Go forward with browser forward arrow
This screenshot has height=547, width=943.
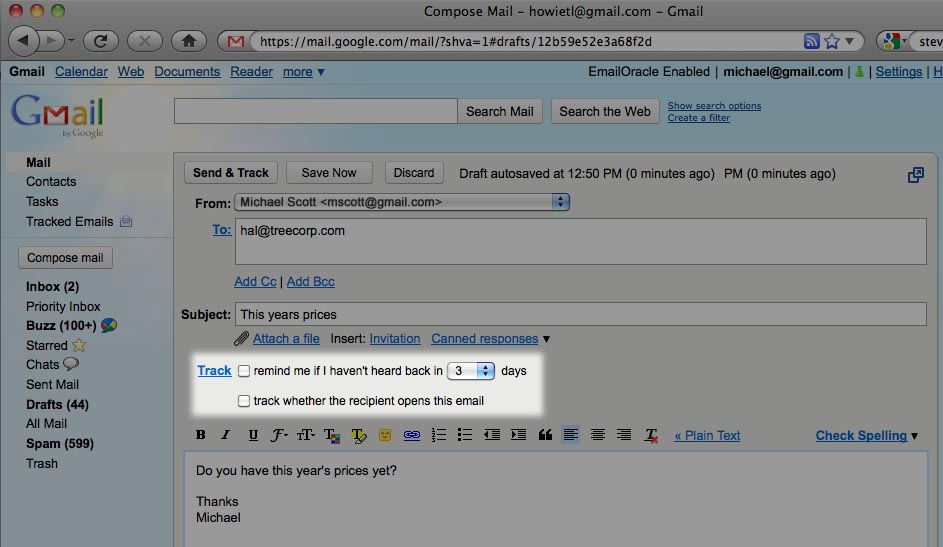pyautogui.click(x=52, y=41)
